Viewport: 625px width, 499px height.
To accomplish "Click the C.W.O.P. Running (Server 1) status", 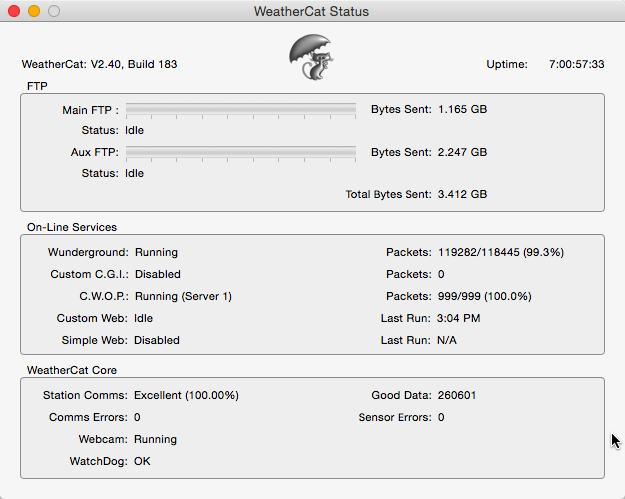I will click(x=183, y=296).
